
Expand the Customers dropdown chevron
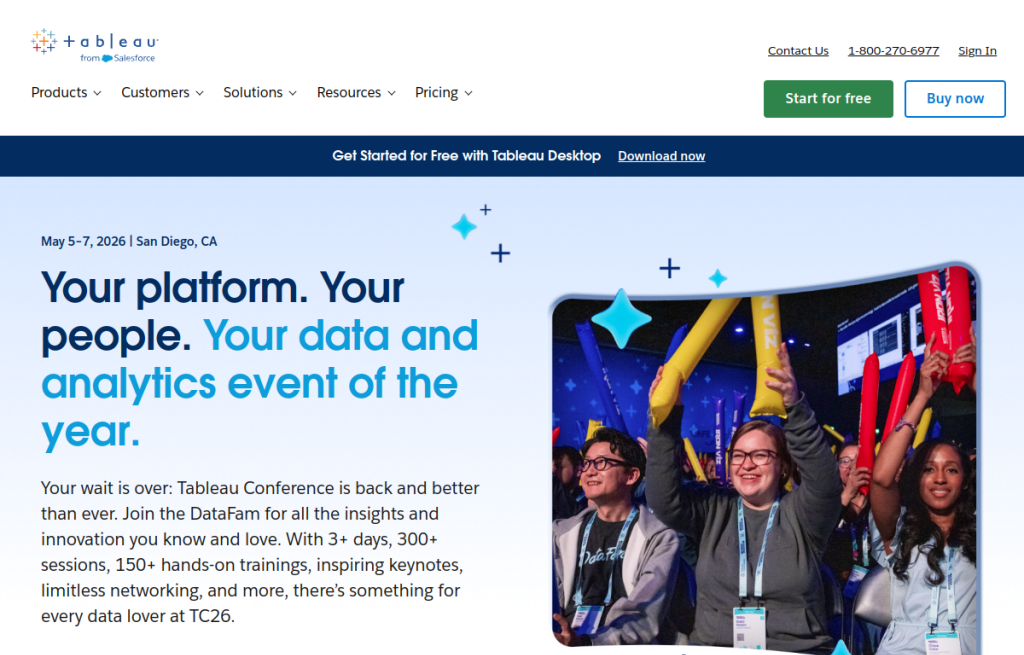pos(200,93)
